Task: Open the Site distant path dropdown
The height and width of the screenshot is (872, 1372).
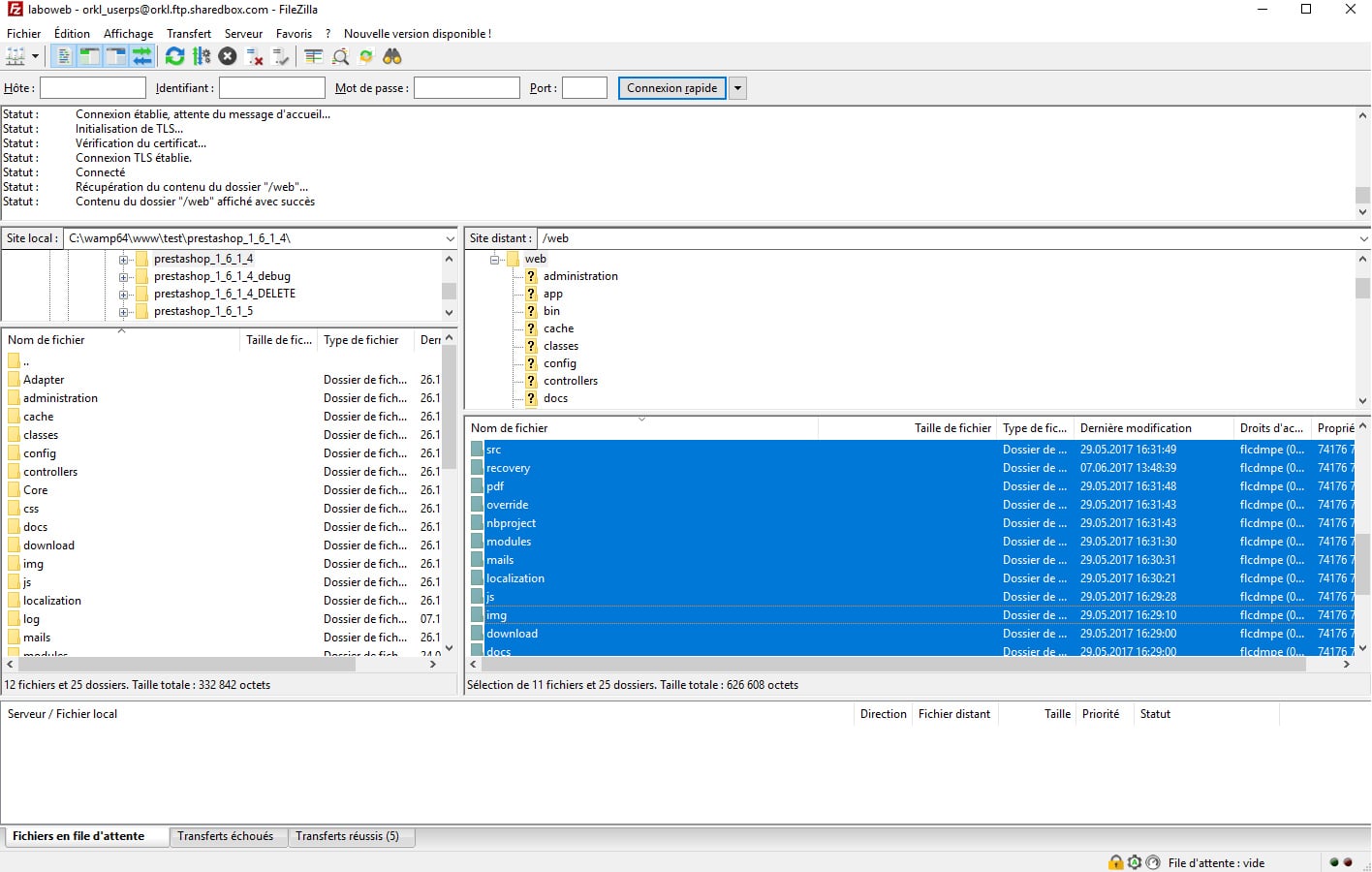Action: pyautogui.click(x=1363, y=238)
